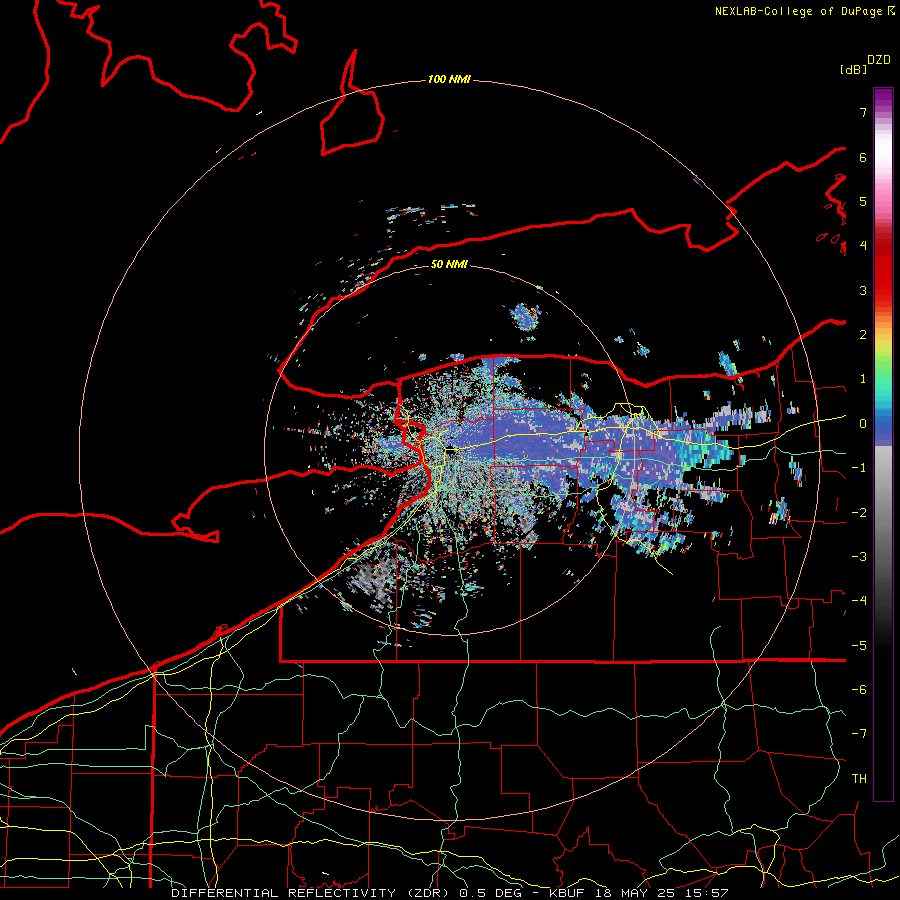Viewport: 900px width, 900px height.
Task: Click the KBUF station identifier in the caption
Action: tap(566, 893)
